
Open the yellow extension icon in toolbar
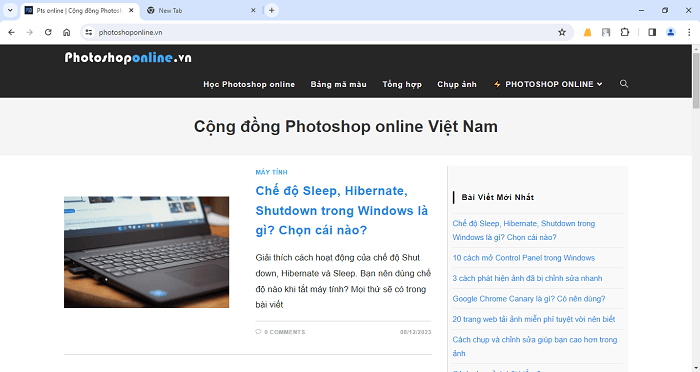click(588, 32)
